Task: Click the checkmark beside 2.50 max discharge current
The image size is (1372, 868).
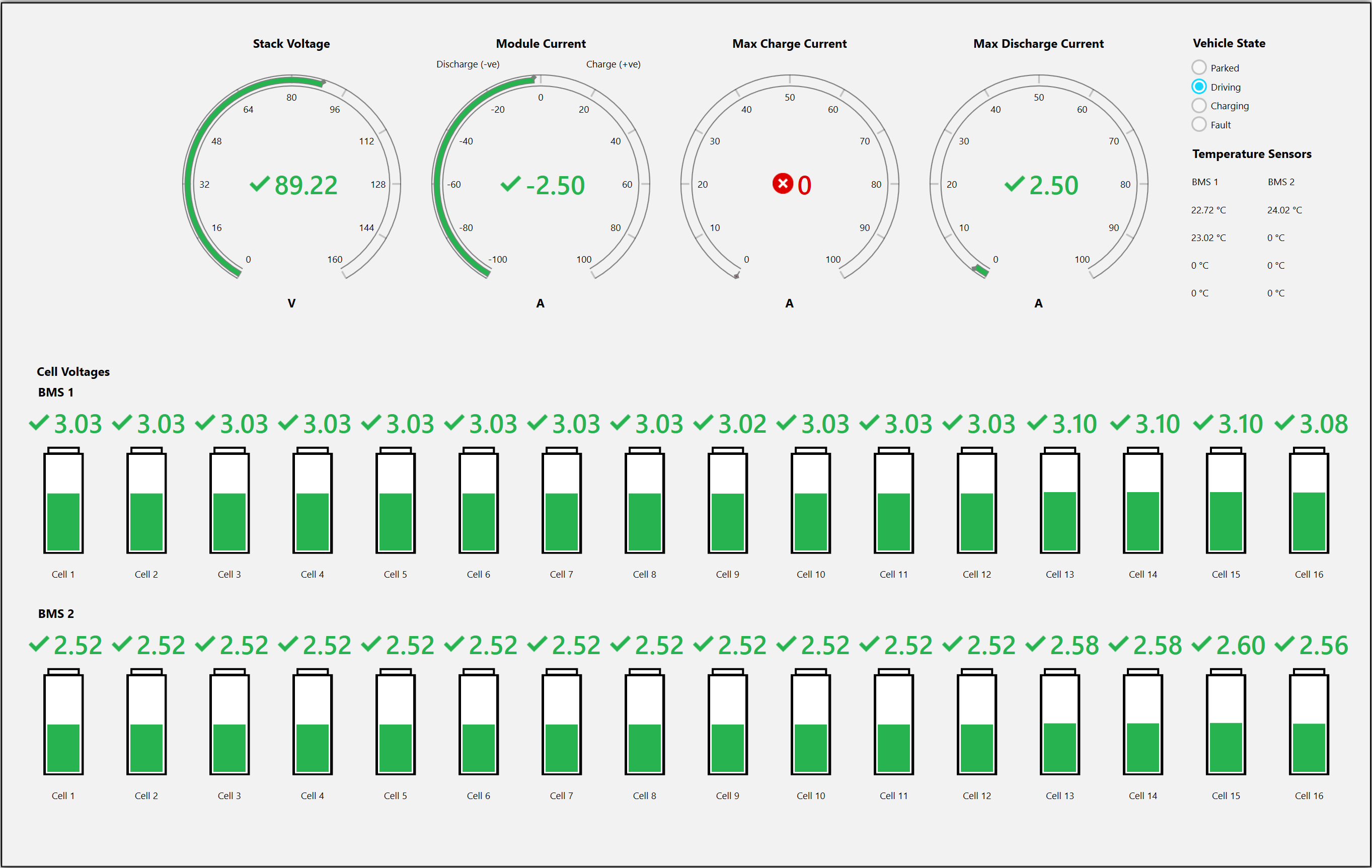Action: (1014, 183)
